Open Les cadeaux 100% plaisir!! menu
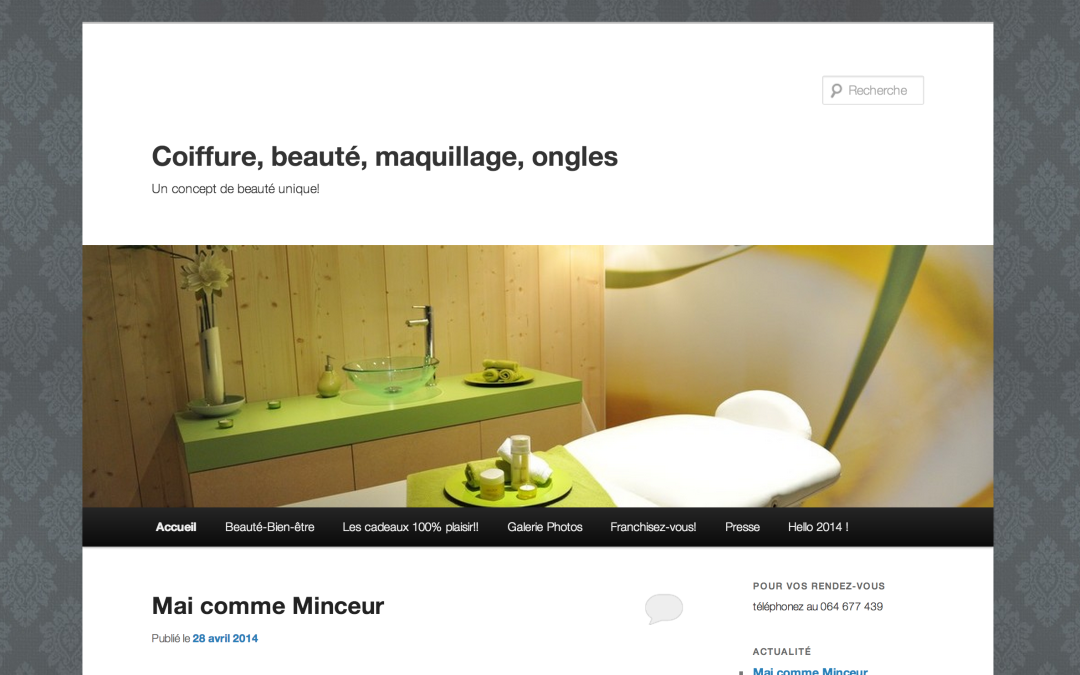The height and width of the screenshot is (675, 1080). coord(411,527)
